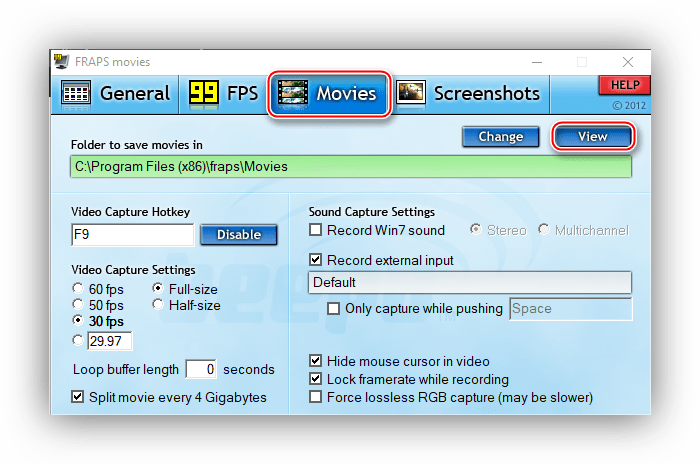Click View to open movies folder
Screen dimensions: 700x464
[x=592, y=137]
